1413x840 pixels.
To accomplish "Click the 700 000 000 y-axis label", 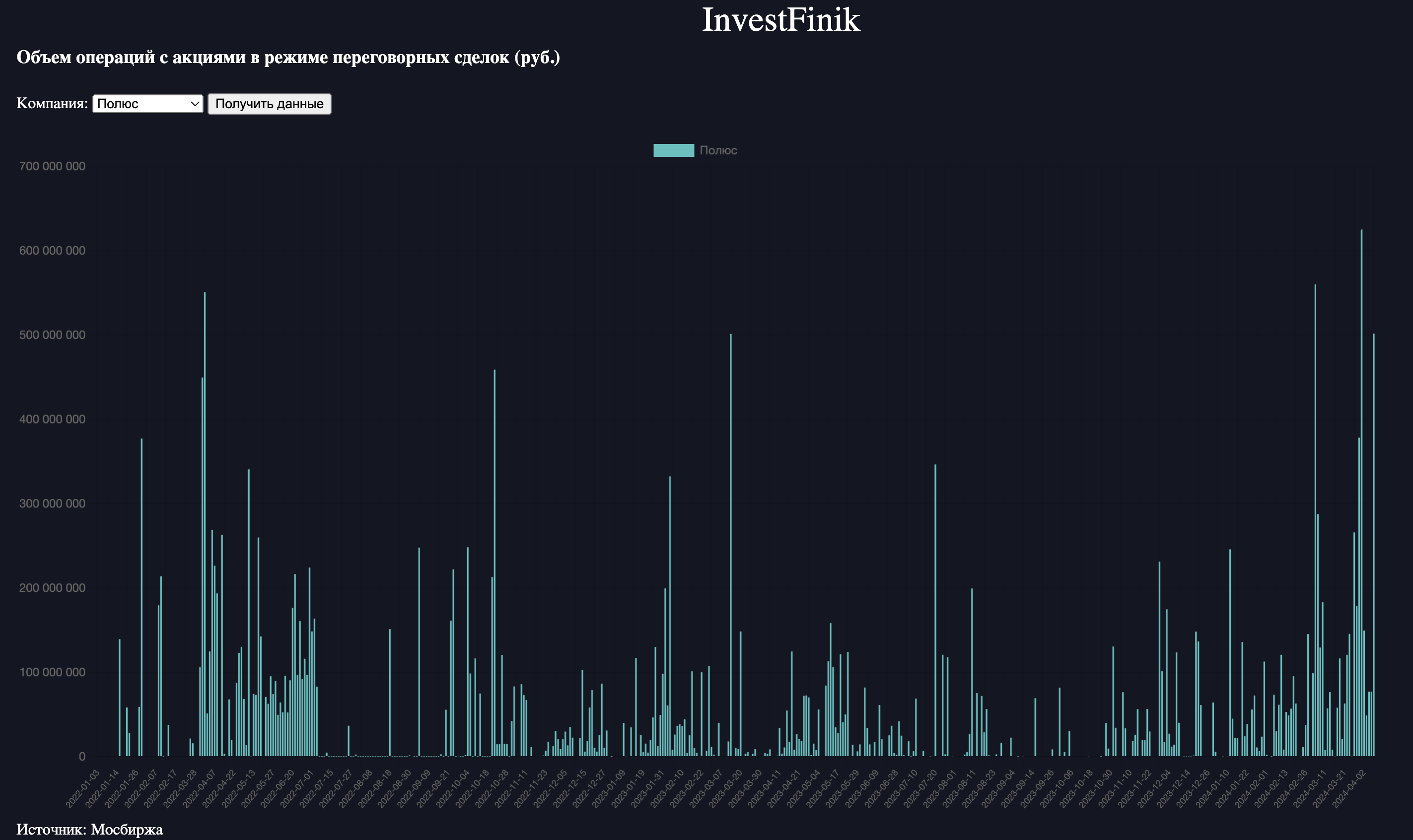I will click(x=52, y=166).
